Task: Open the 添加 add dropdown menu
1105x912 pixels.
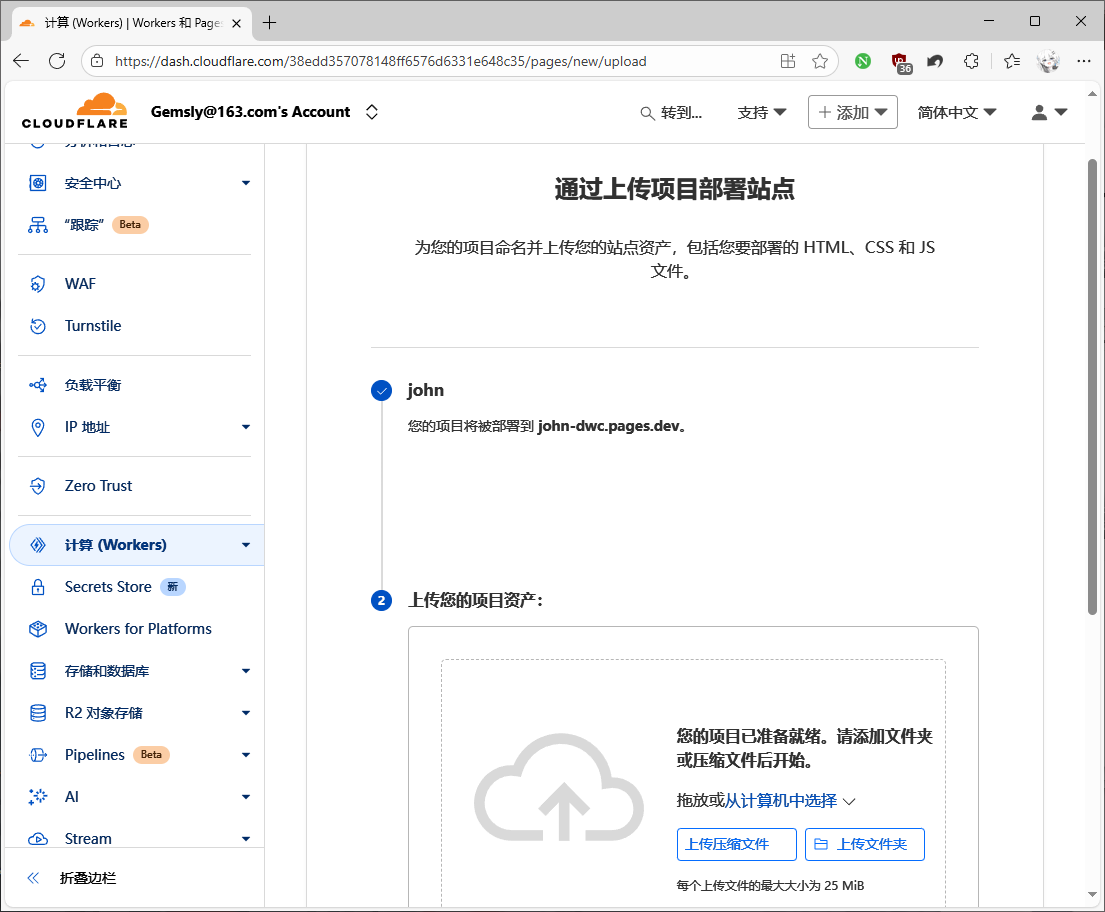Action: pos(852,112)
